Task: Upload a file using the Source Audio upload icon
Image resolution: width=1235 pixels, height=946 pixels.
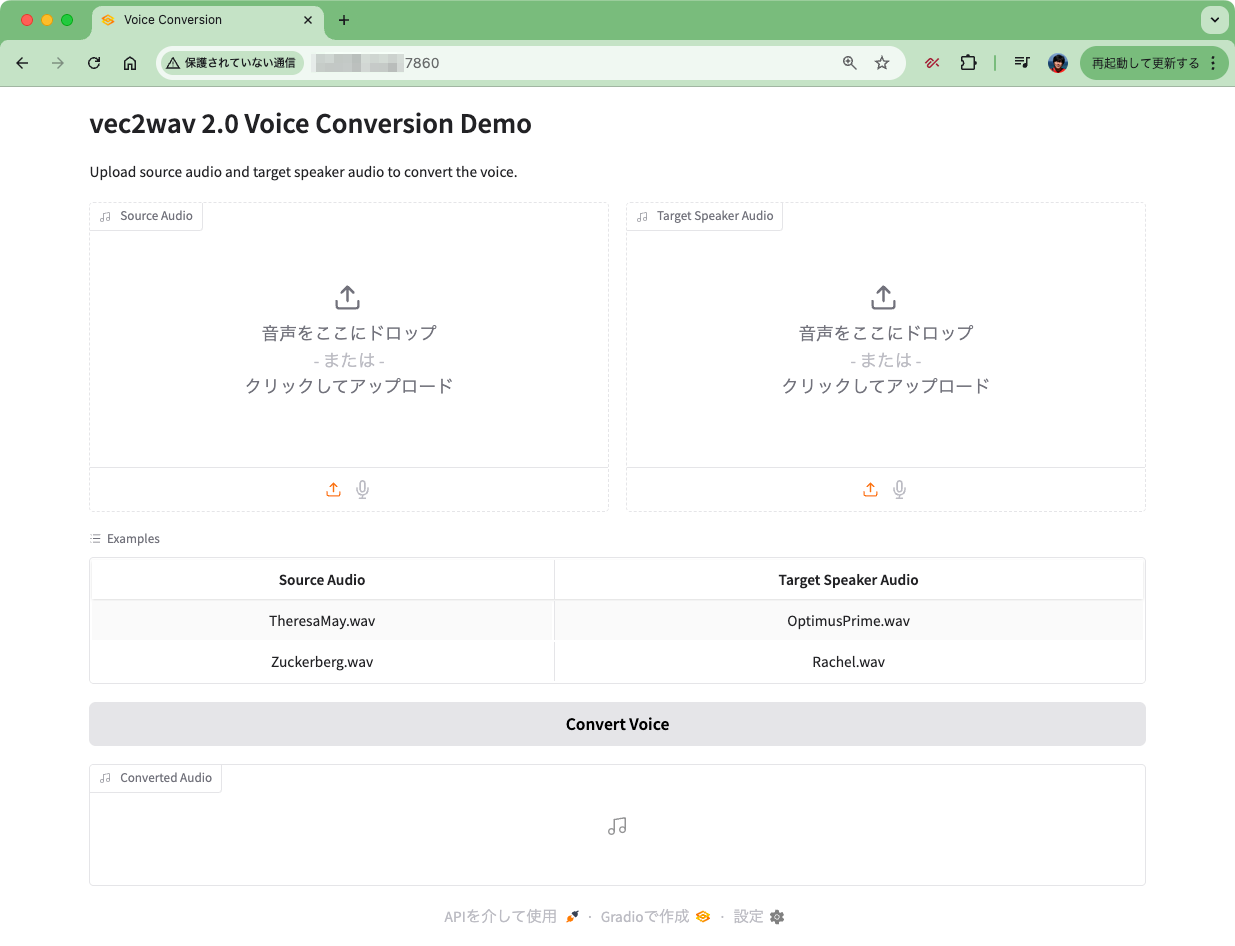Action: (x=333, y=489)
